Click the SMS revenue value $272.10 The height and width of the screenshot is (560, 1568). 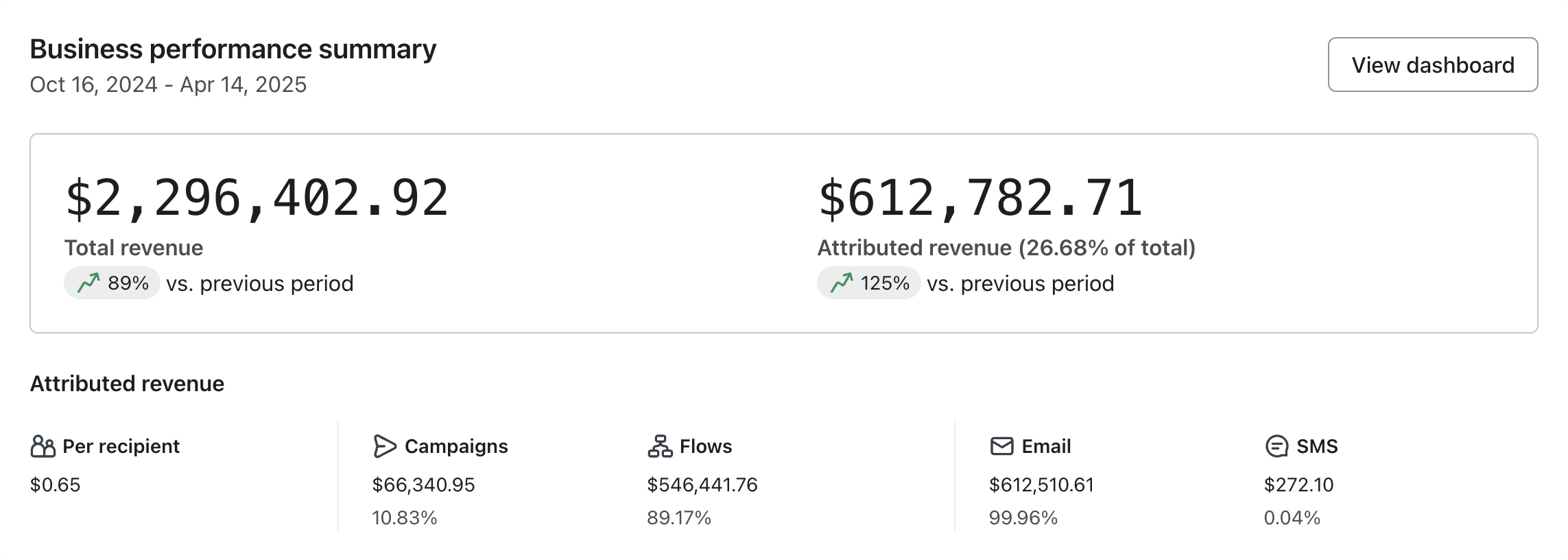[x=1298, y=485]
